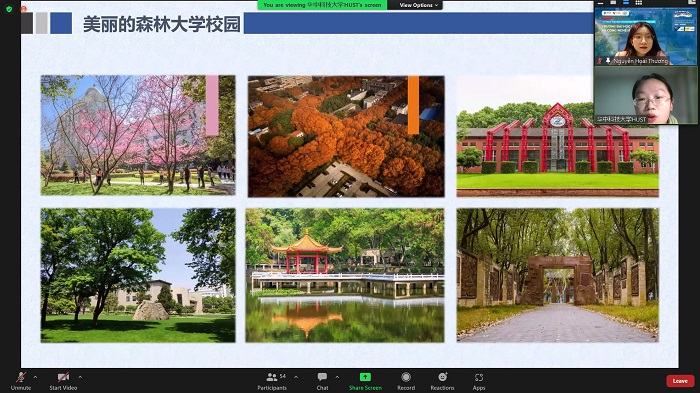
Task: Click the green Share Screen button
Action: coord(365,380)
